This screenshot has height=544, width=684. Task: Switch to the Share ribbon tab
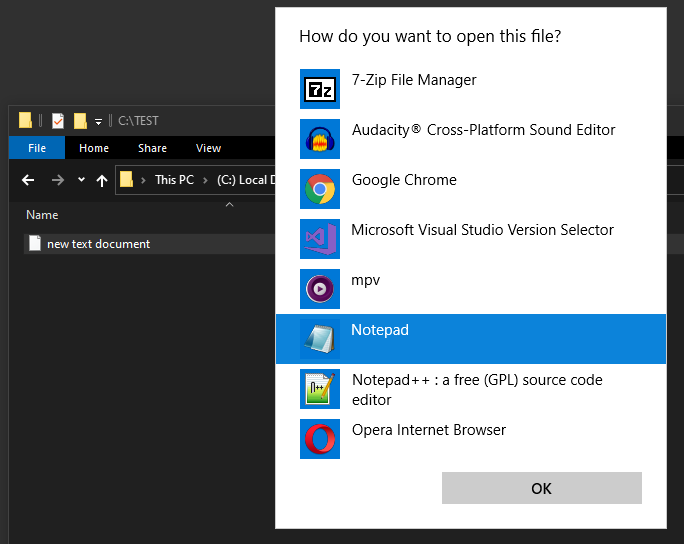click(152, 148)
